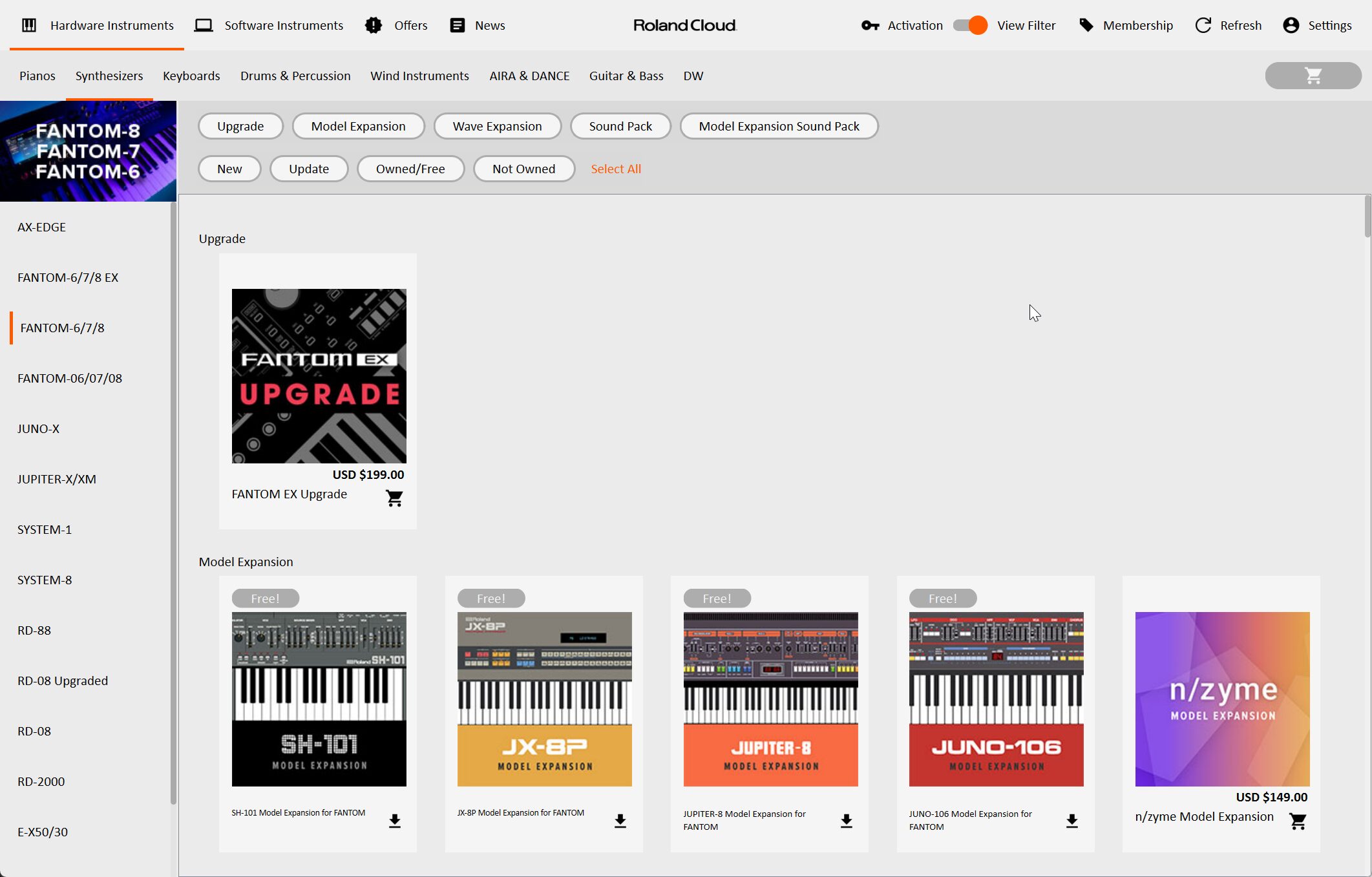Open the AIRA & DANCE tab

coord(529,76)
